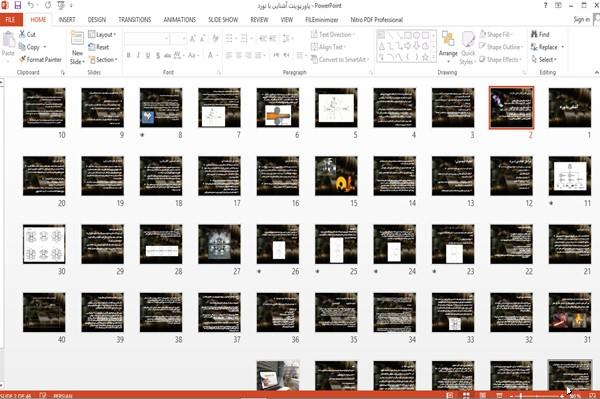Screen dimensions: 600x399
Task: Pick the oval shape in the gallery
Action: tap(417, 35)
